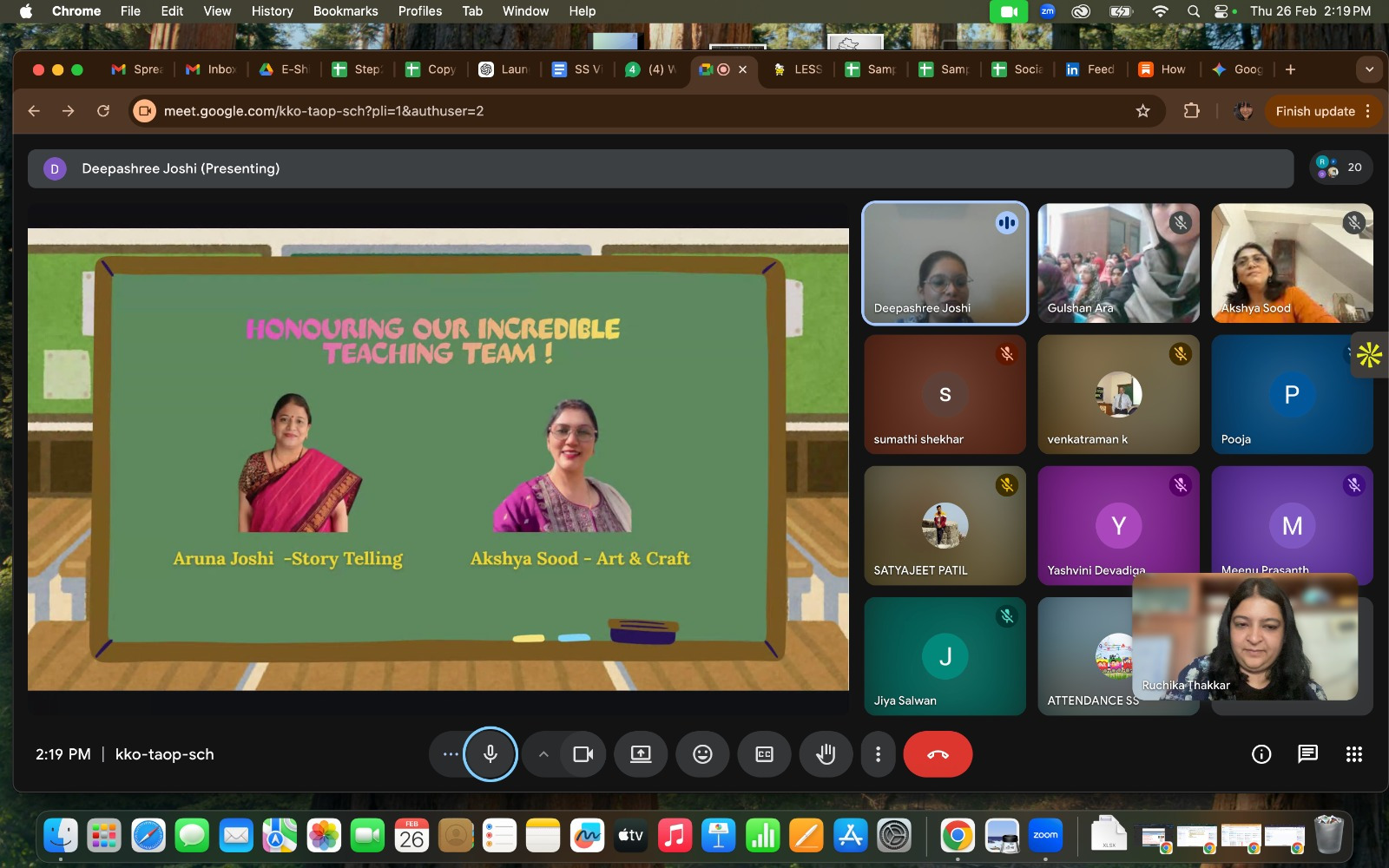Bookmark this page with the star icon
Screen dimensions: 1389x868
[1142, 111]
